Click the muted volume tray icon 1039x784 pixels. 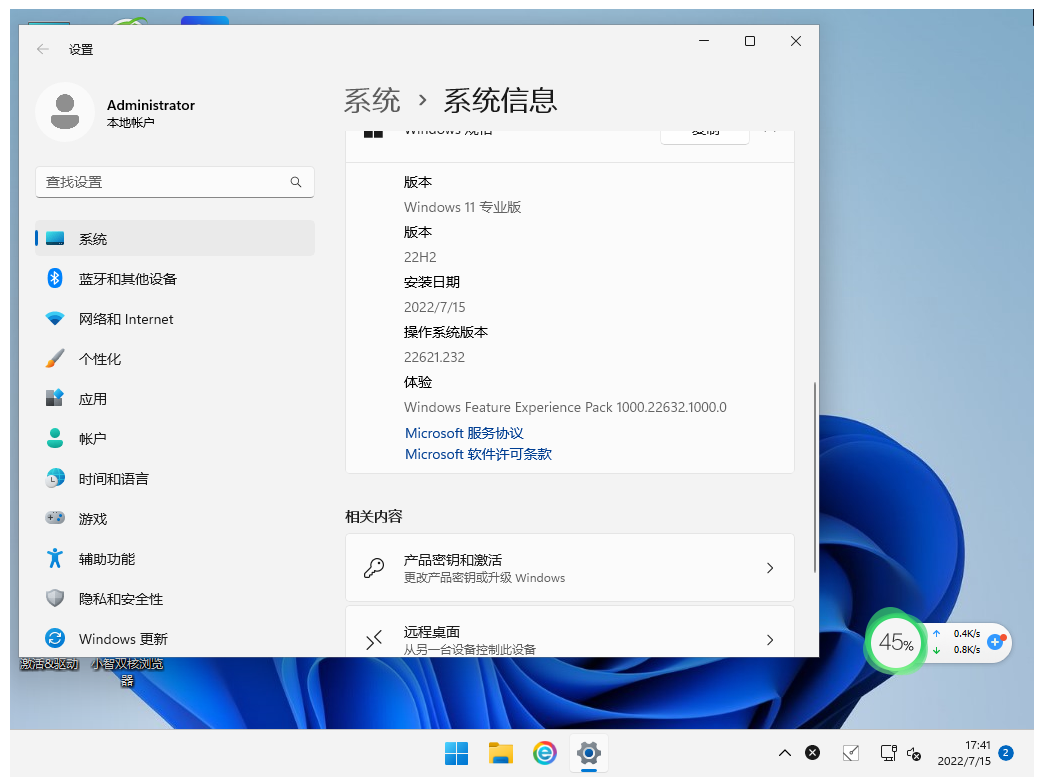pyautogui.click(x=914, y=754)
